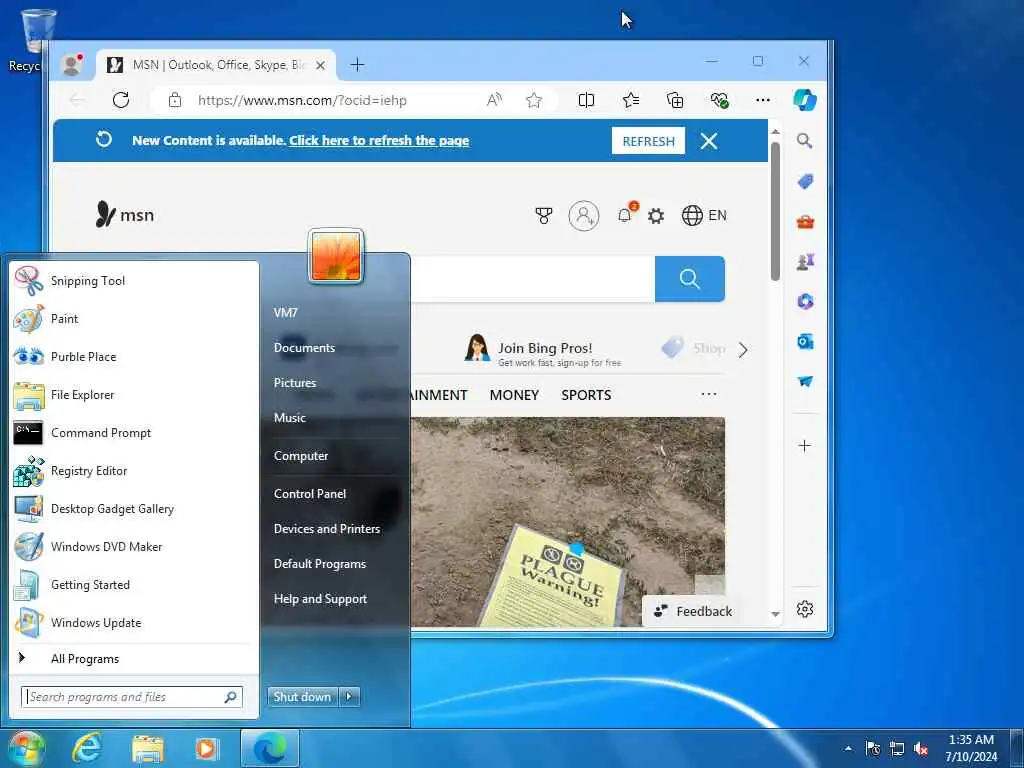Open Snipping Tool from Start menu

point(133,281)
